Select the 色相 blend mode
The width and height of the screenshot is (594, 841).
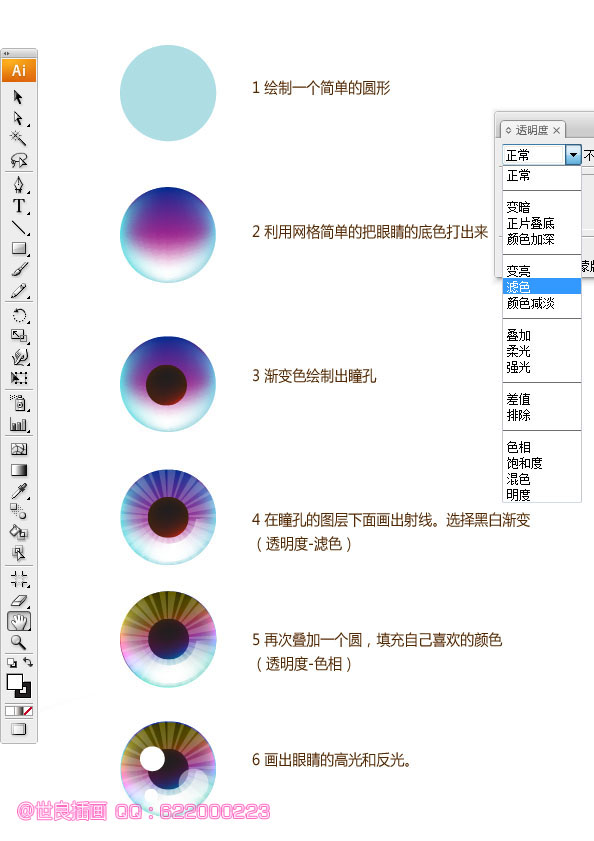tap(542, 447)
